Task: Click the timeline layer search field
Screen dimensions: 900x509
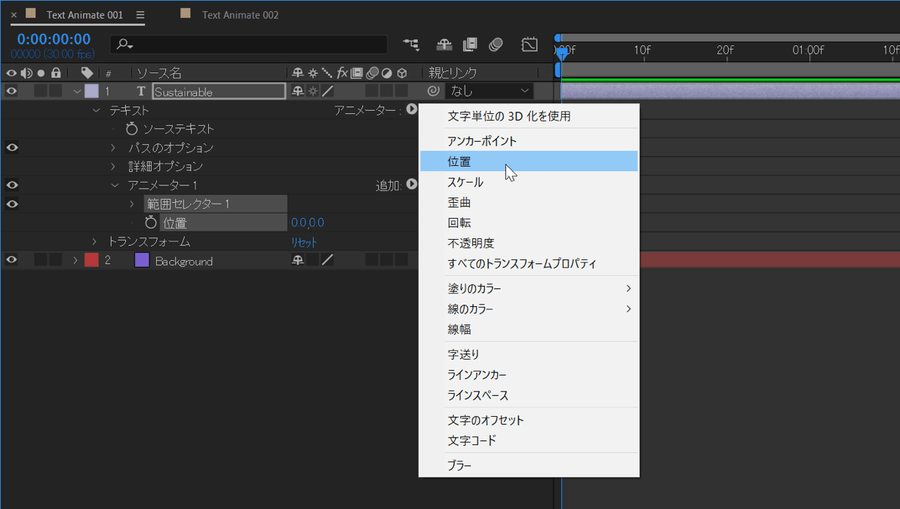Action: coord(250,45)
